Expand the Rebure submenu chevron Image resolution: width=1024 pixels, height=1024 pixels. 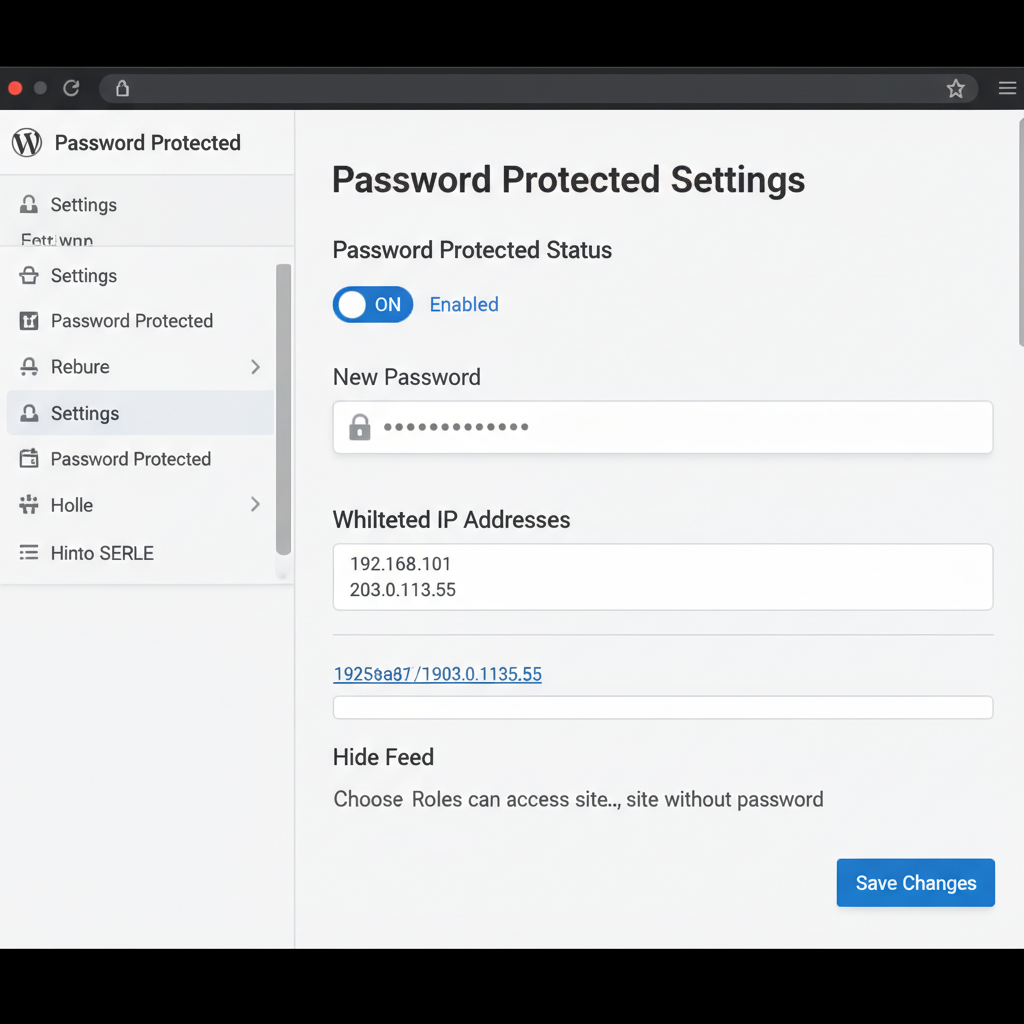point(255,367)
